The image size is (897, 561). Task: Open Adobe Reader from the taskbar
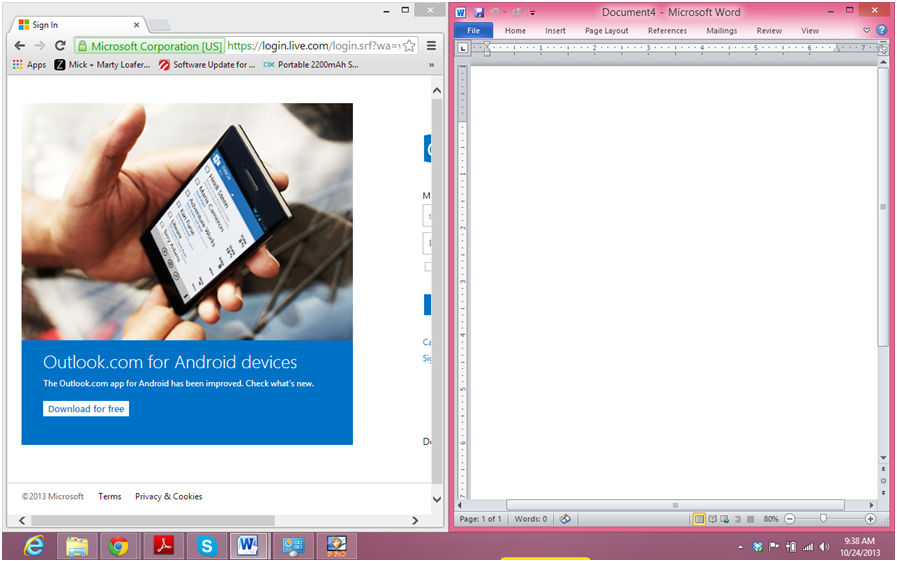click(x=164, y=546)
